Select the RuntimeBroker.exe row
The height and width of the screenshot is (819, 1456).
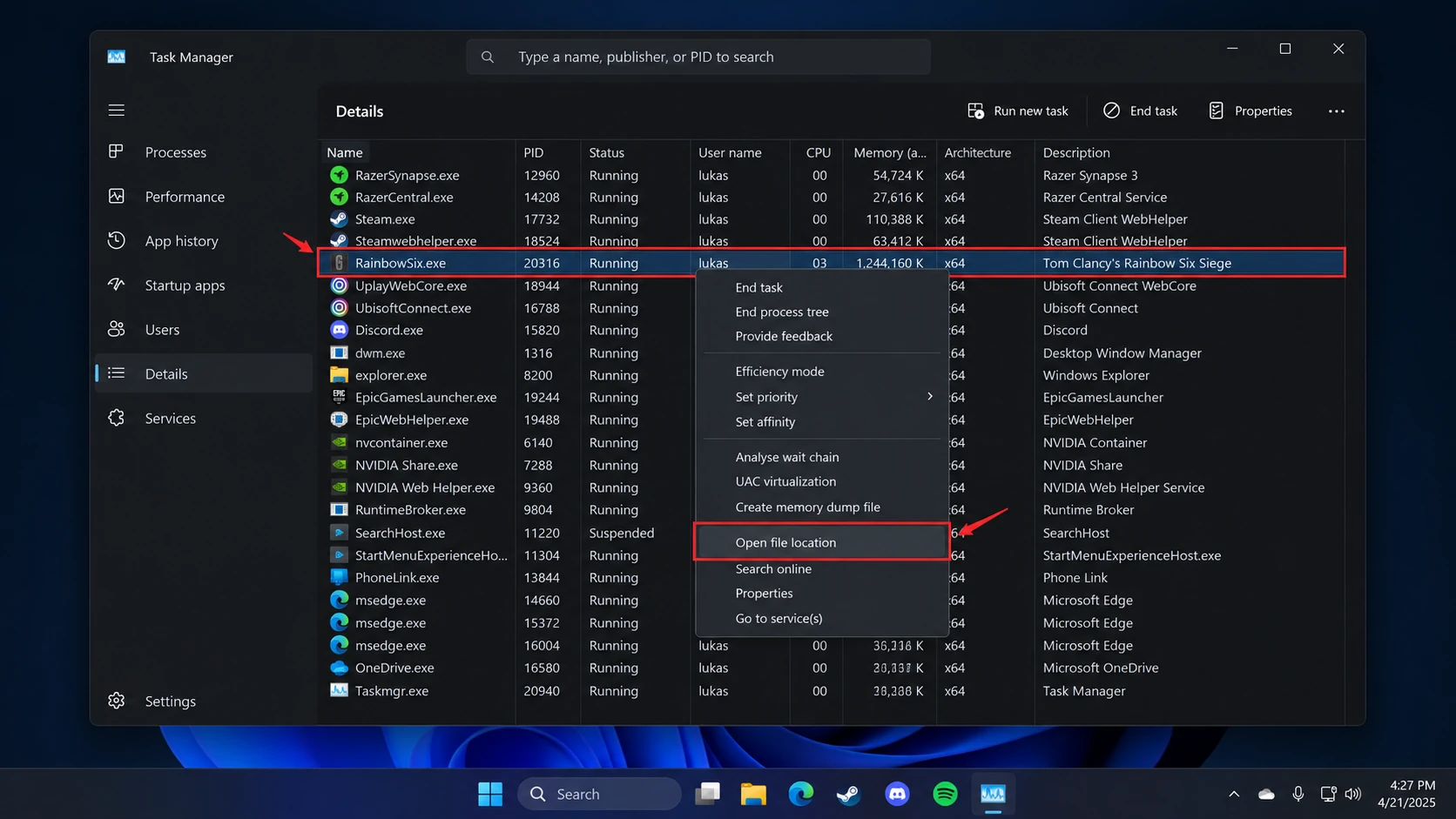tap(832, 509)
